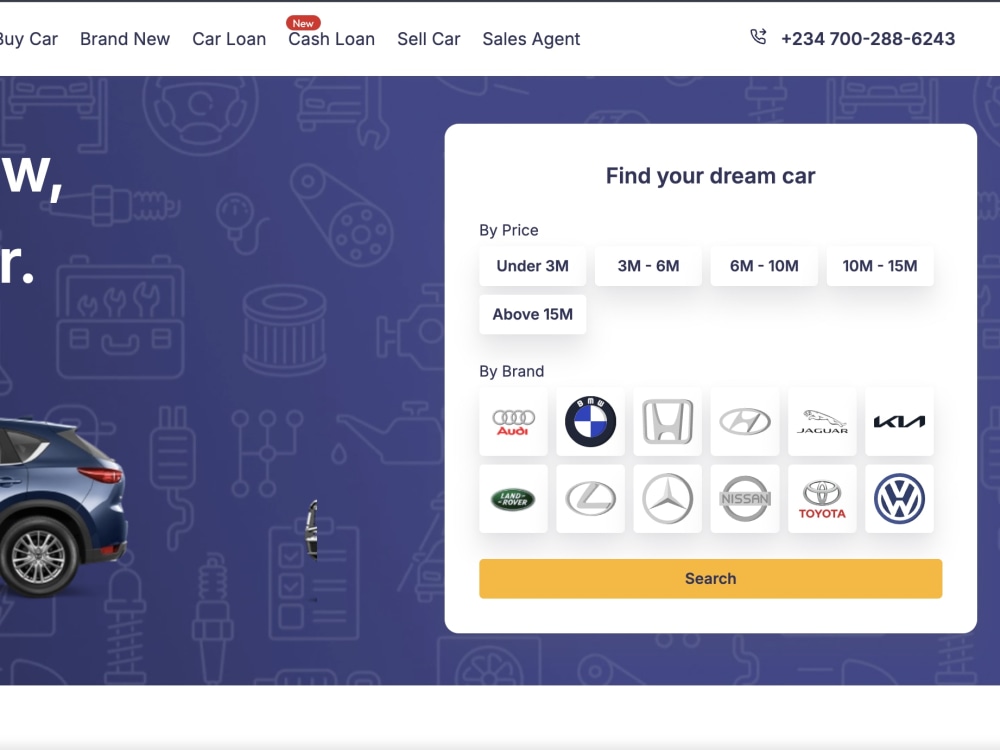Click the yellow Search button
The height and width of the screenshot is (750, 1000).
pyautogui.click(x=710, y=578)
